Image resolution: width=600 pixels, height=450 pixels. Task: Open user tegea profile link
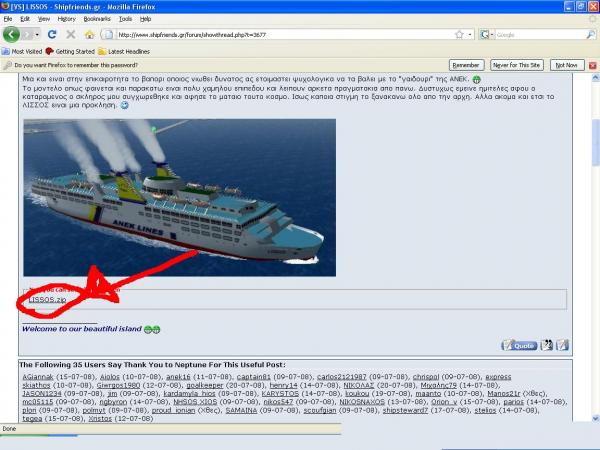coord(32,419)
